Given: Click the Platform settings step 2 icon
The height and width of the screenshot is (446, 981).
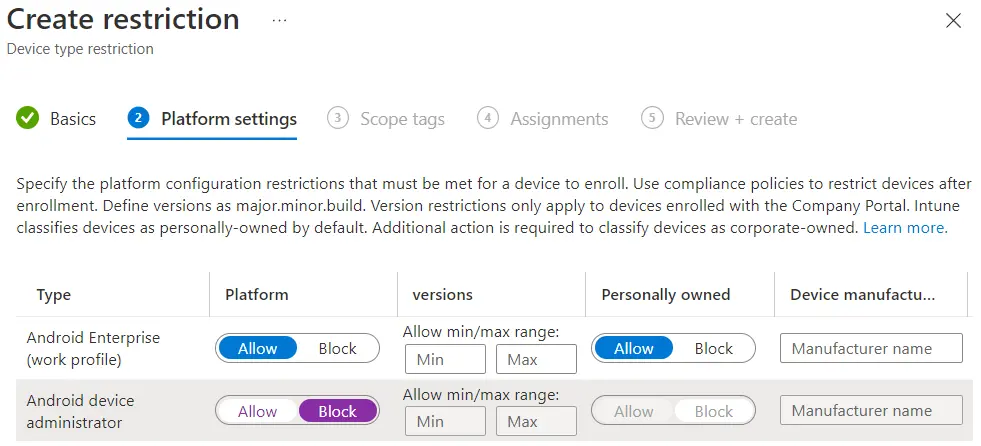Looking at the screenshot, I should click(x=138, y=118).
